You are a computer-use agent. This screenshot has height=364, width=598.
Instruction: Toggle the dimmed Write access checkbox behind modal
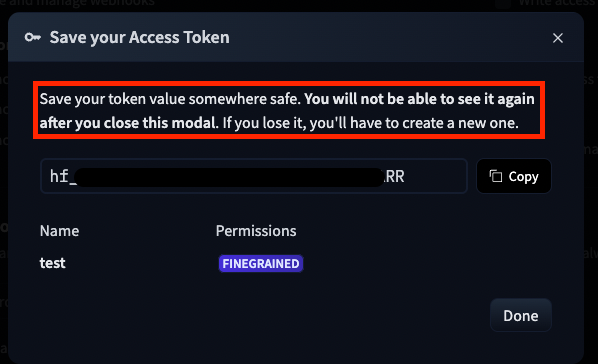click(503, 3)
